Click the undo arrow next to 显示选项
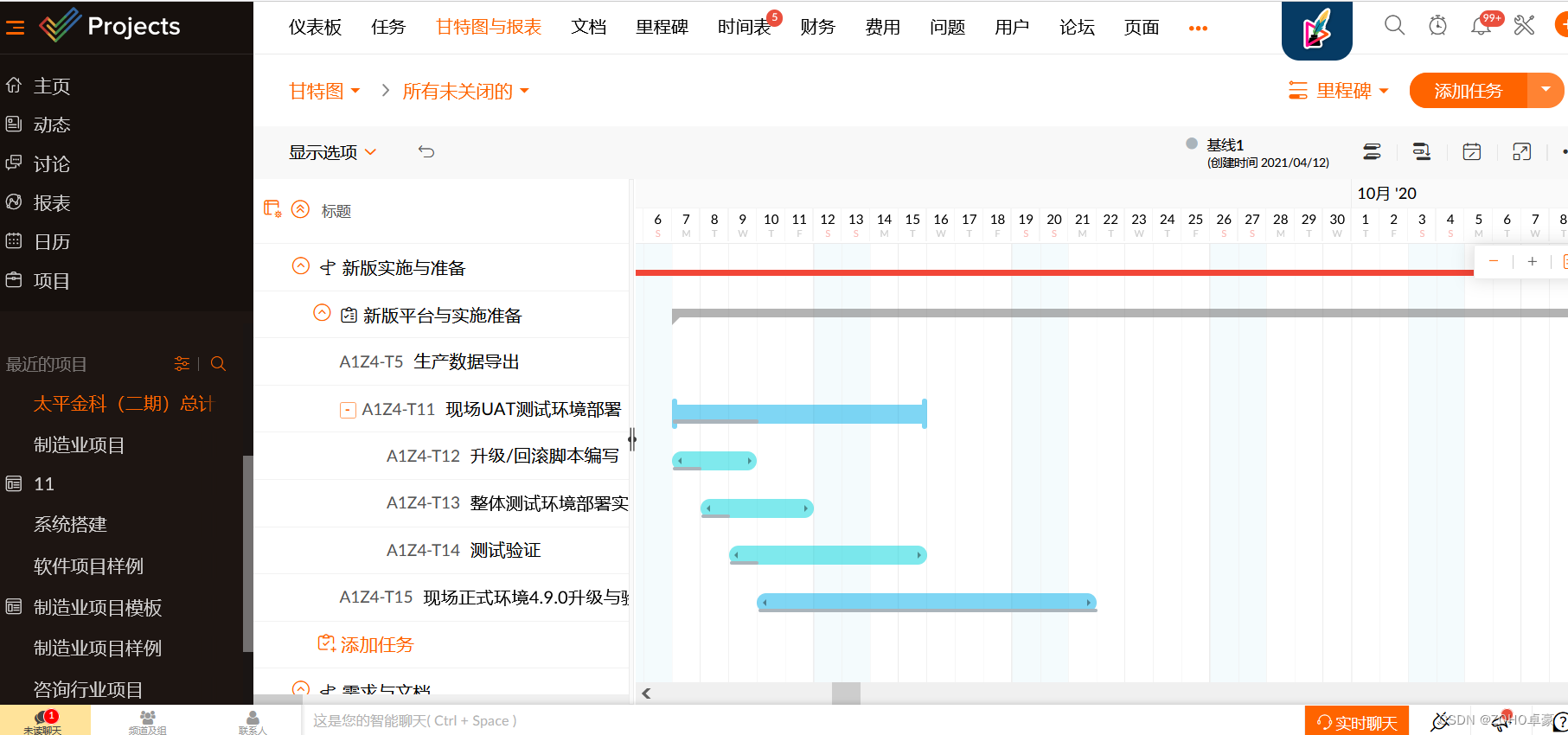1568x735 pixels. (426, 151)
